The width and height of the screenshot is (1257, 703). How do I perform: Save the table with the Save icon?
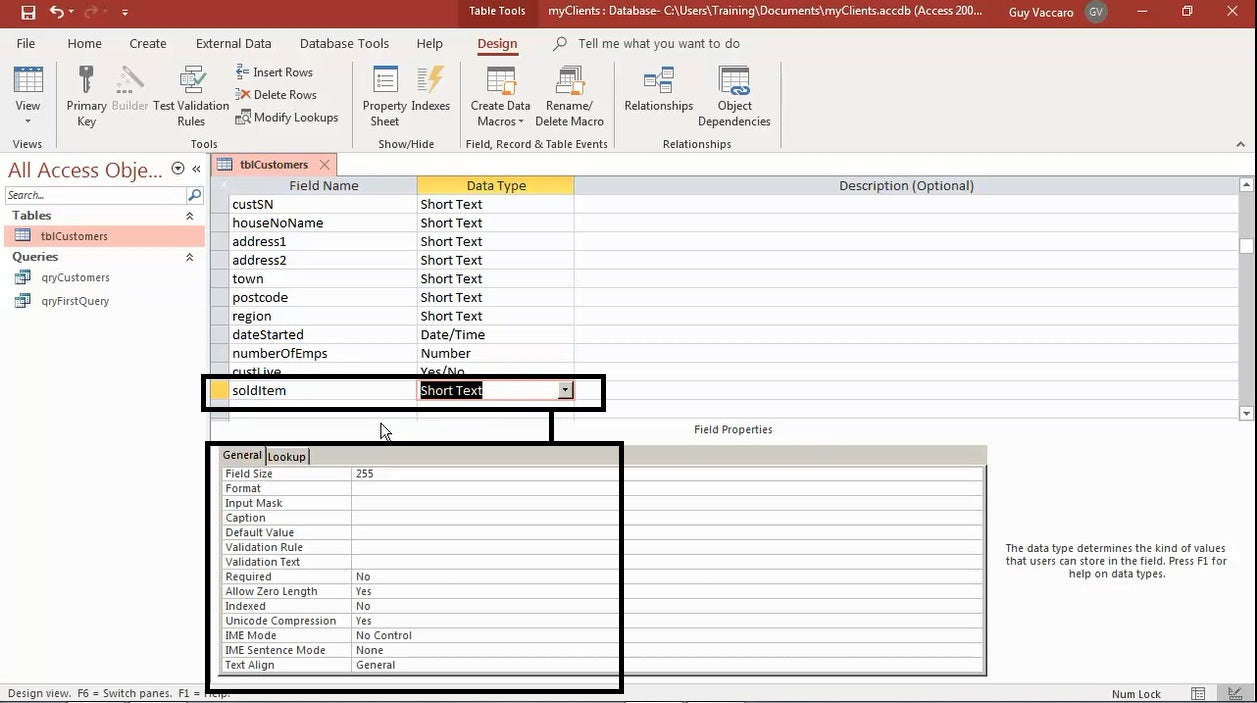tap(28, 12)
